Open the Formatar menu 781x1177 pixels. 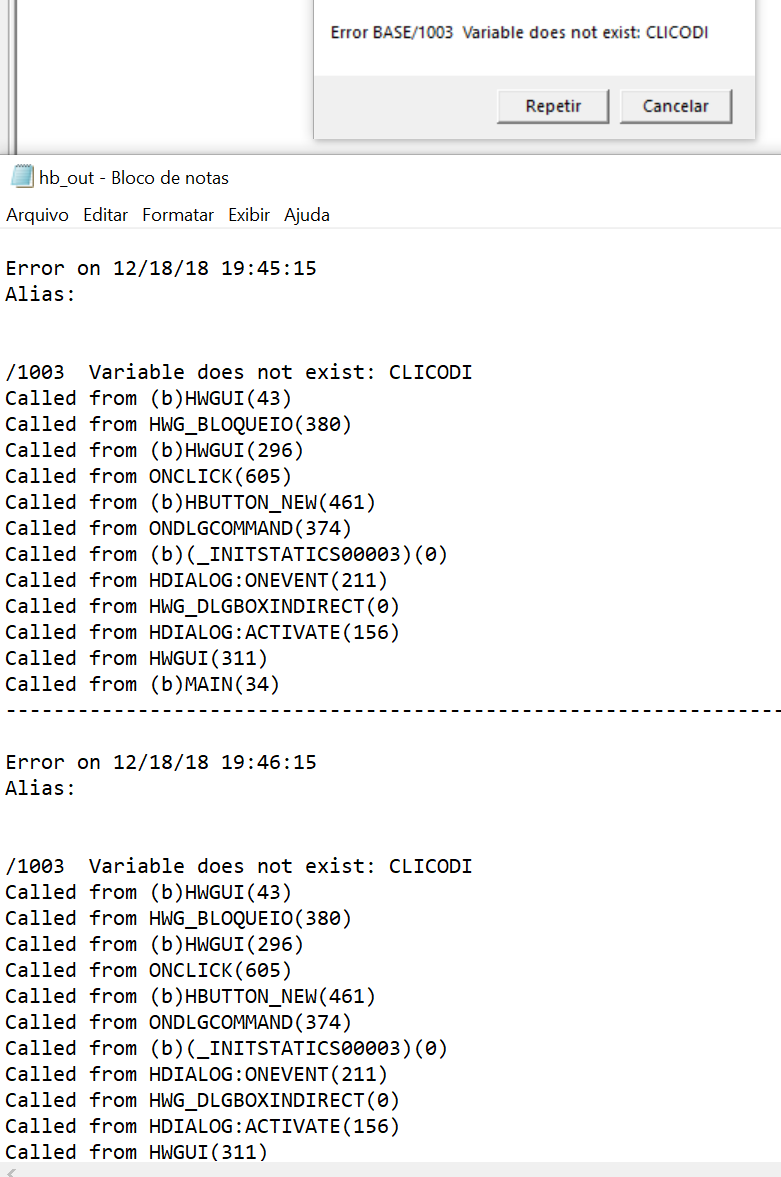[x=178, y=215]
